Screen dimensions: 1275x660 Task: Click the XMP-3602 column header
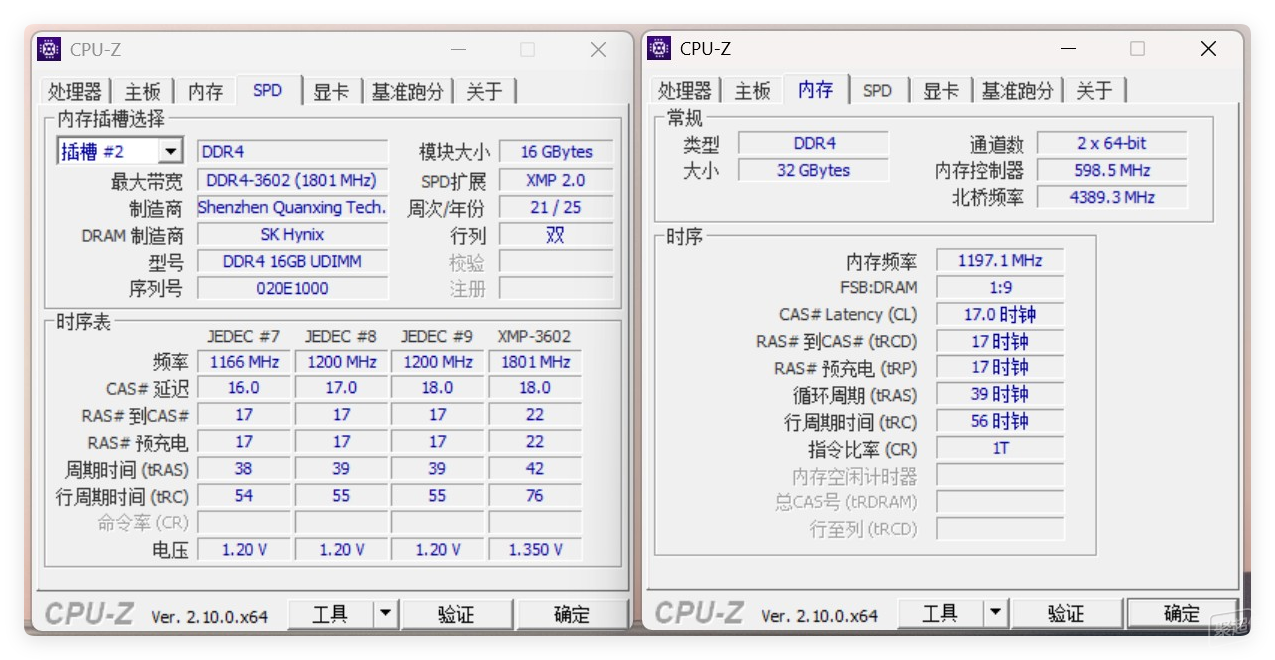535,336
